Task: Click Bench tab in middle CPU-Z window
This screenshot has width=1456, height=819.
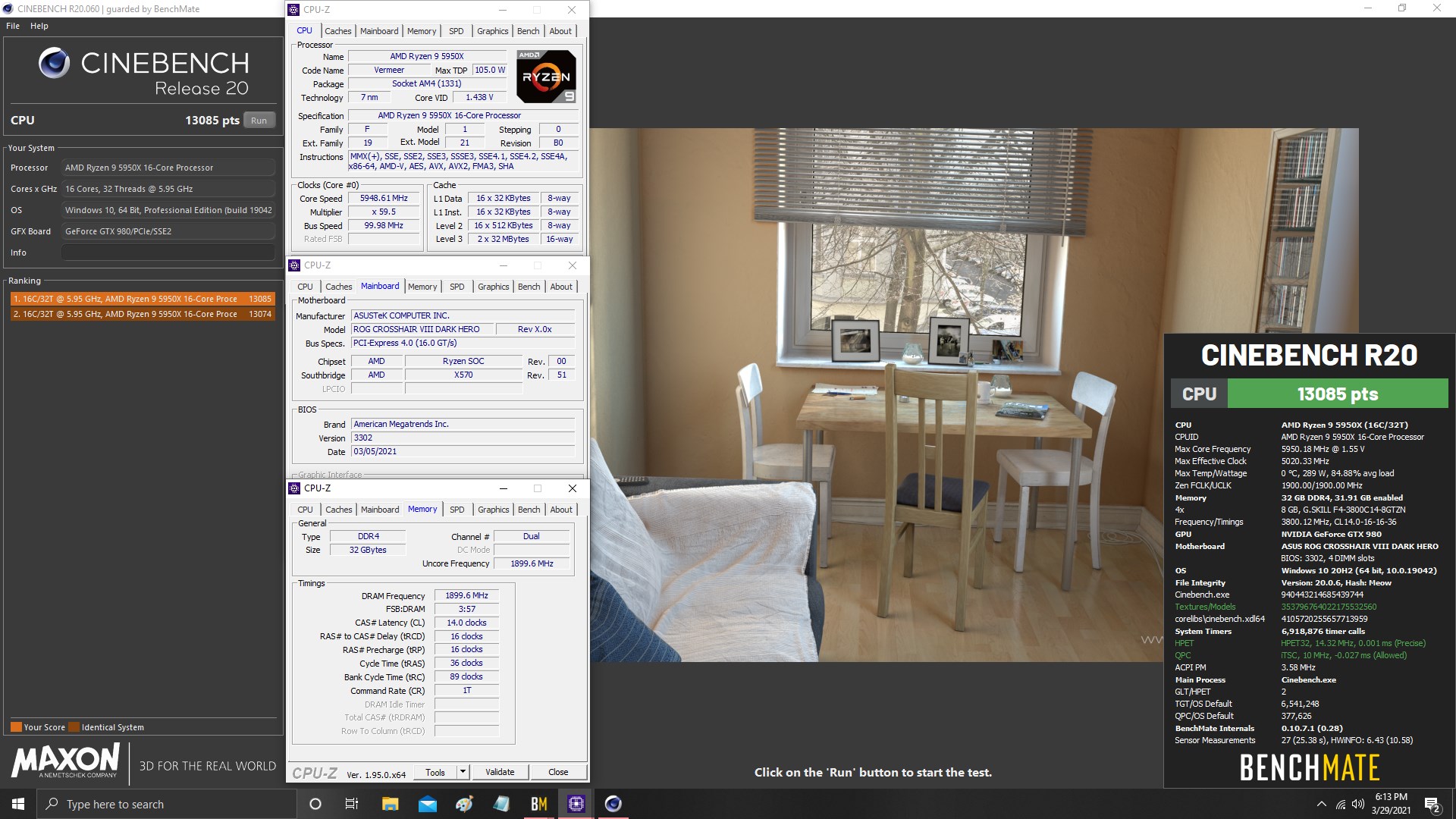Action: click(529, 287)
